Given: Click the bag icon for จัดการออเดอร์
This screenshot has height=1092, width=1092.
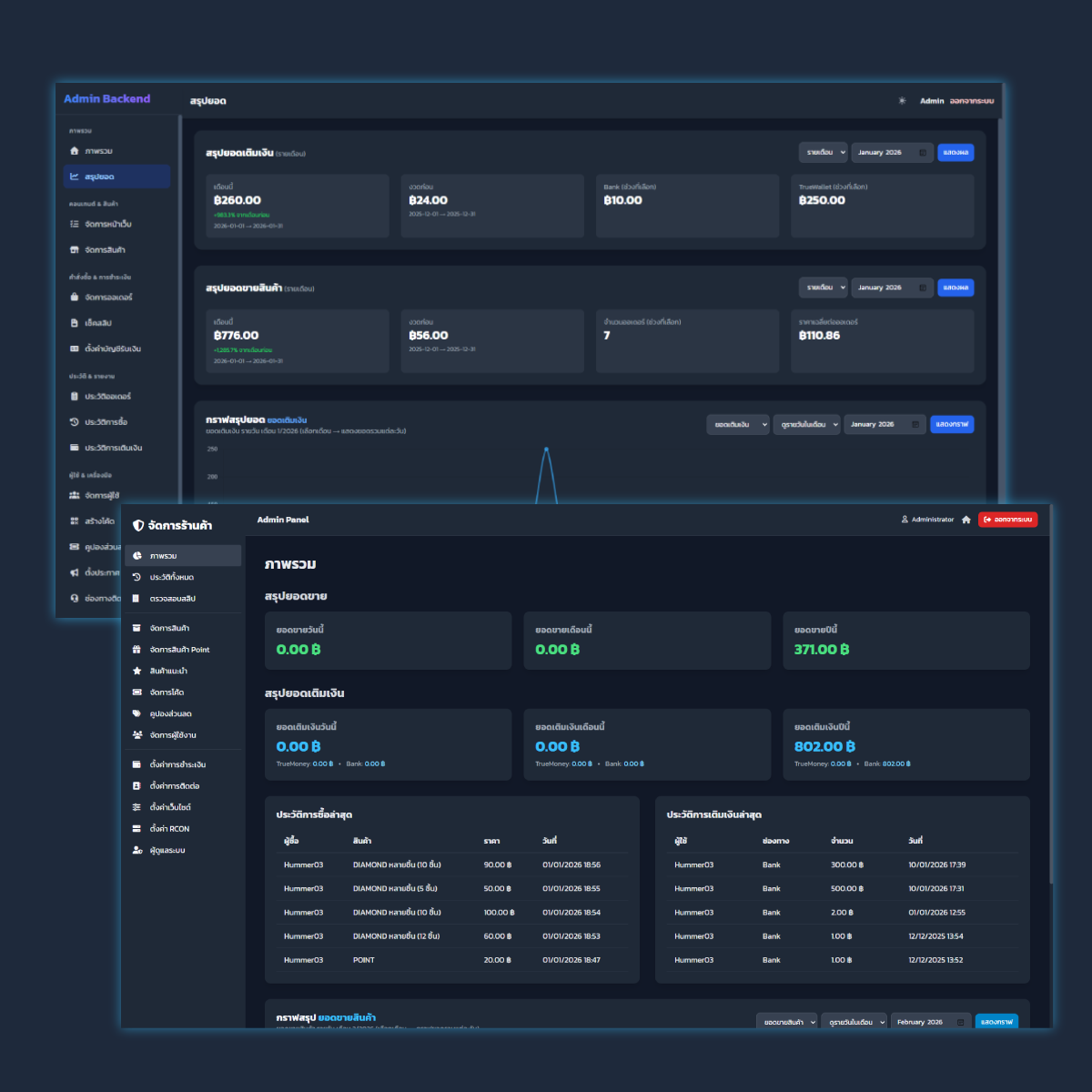Looking at the screenshot, I should click(73, 297).
